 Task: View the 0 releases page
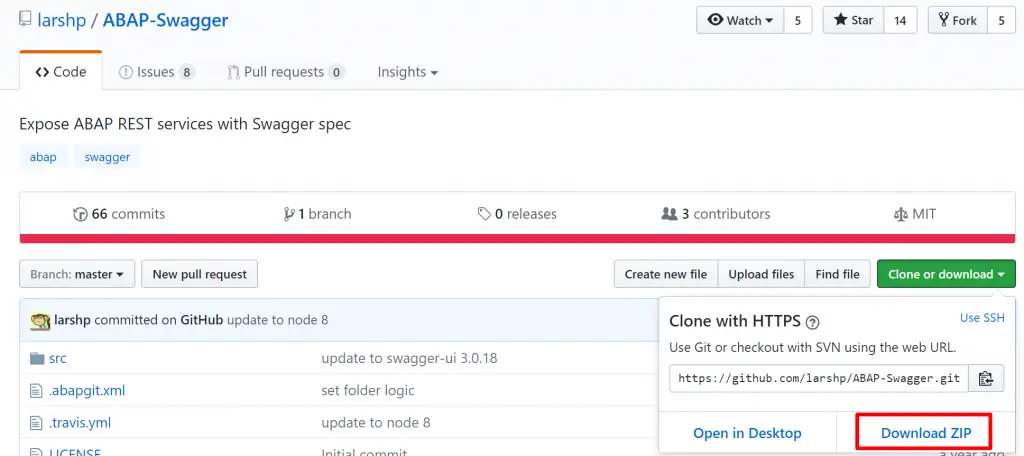(x=517, y=214)
